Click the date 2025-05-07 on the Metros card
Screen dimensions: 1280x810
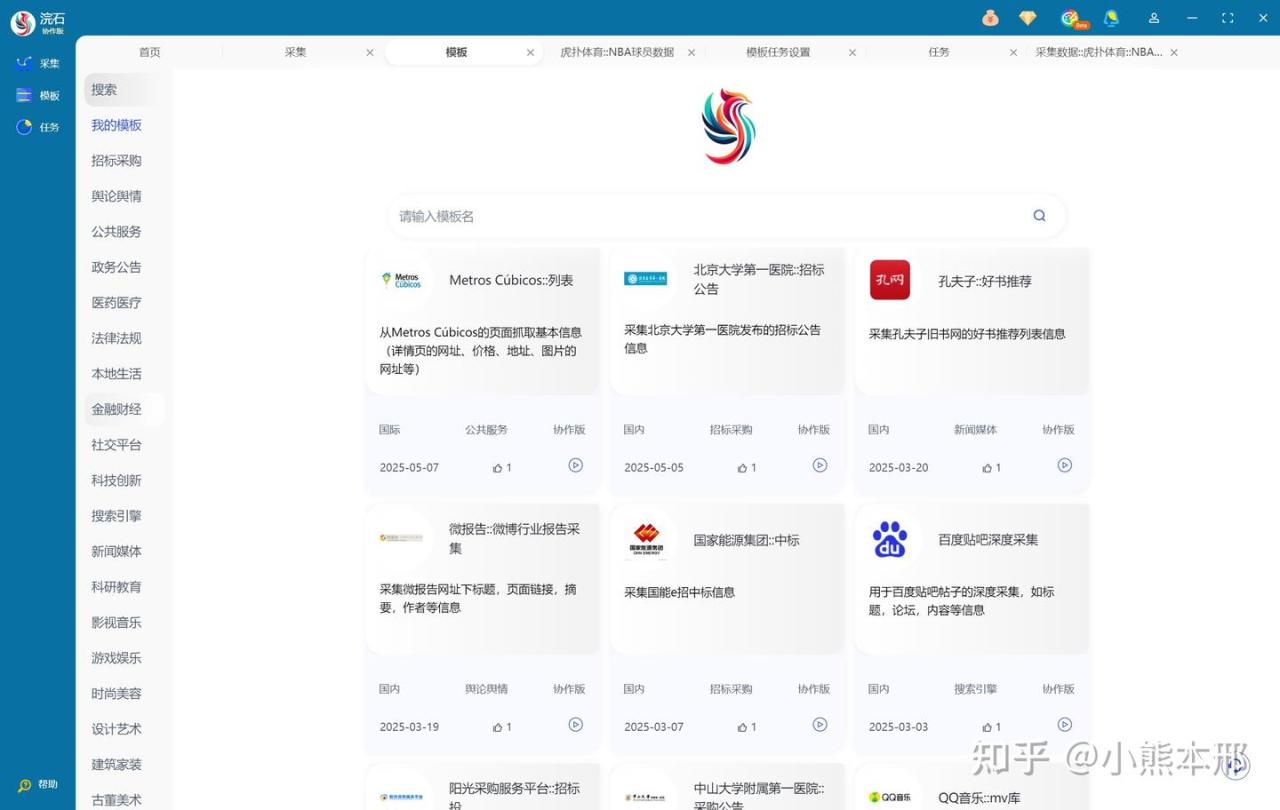(x=409, y=467)
